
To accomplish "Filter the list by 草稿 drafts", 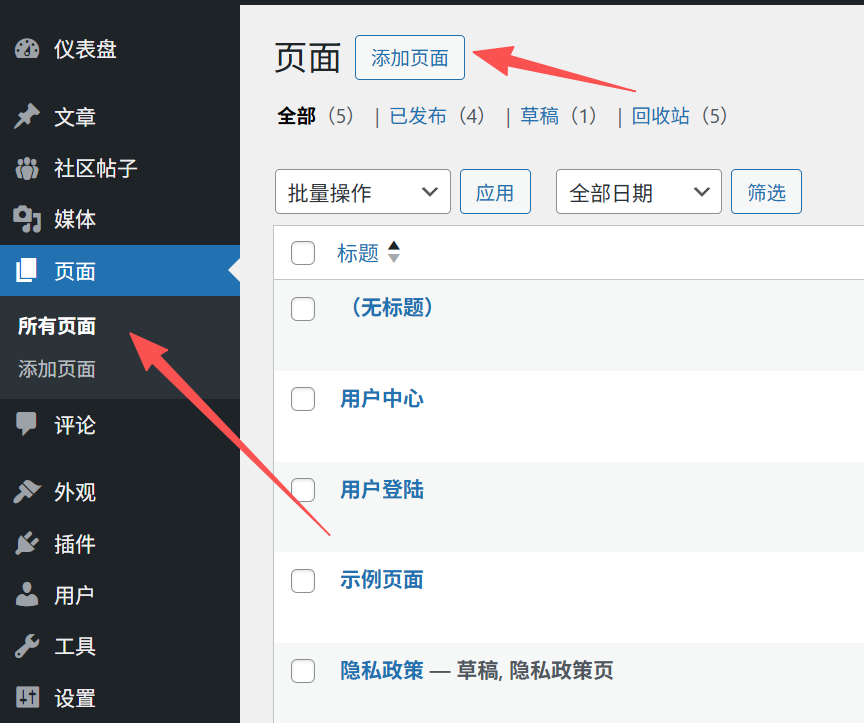I will (x=540, y=116).
